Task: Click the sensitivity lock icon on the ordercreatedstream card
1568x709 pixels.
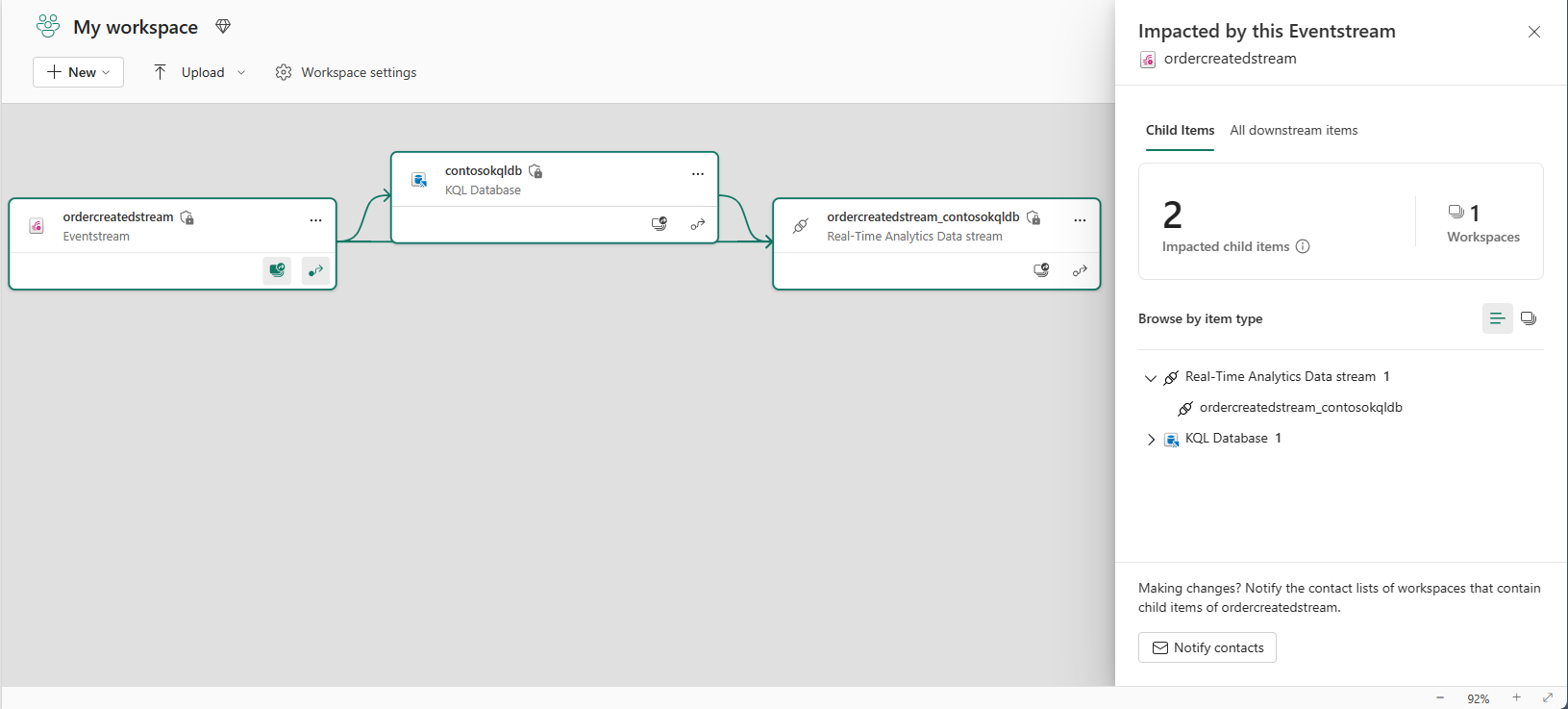Action: click(x=187, y=217)
